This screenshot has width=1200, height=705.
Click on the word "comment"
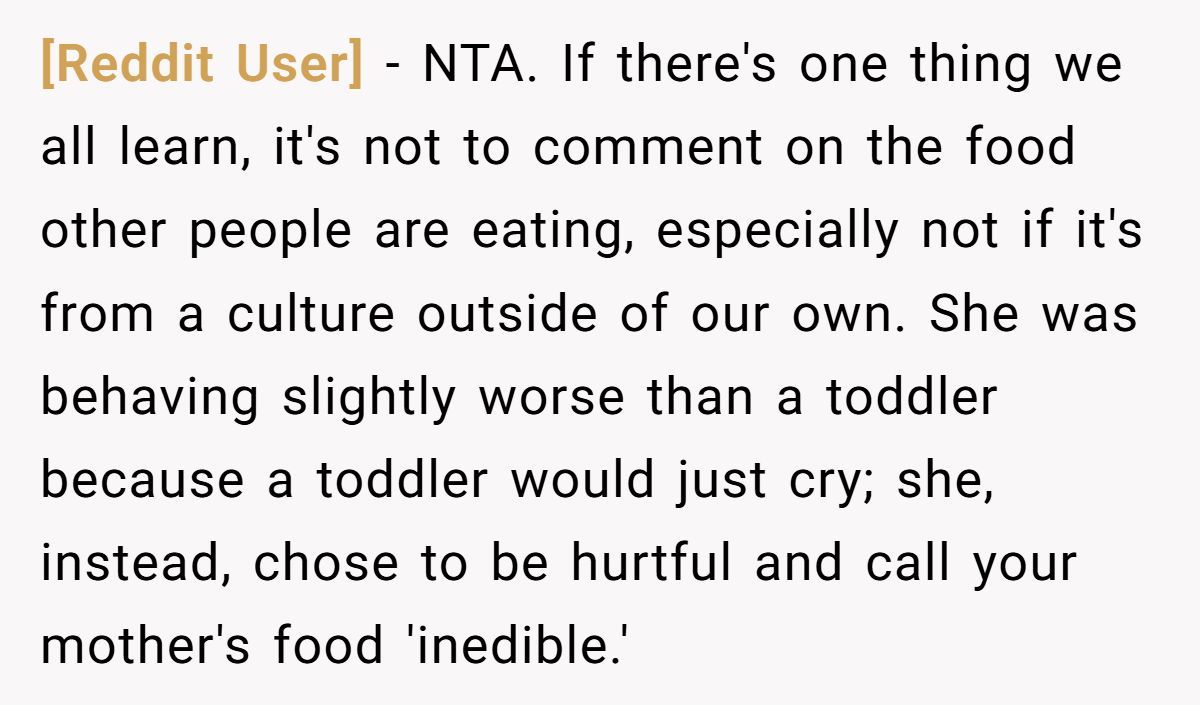point(647,149)
